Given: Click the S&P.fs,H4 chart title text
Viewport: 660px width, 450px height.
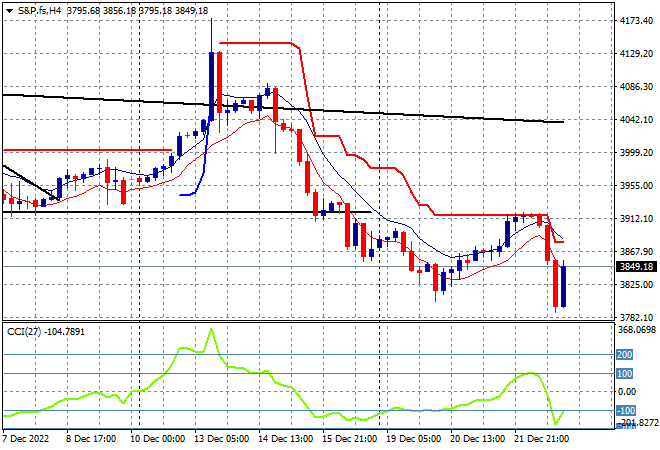Looking at the screenshot, I should click(x=39, y=11).
